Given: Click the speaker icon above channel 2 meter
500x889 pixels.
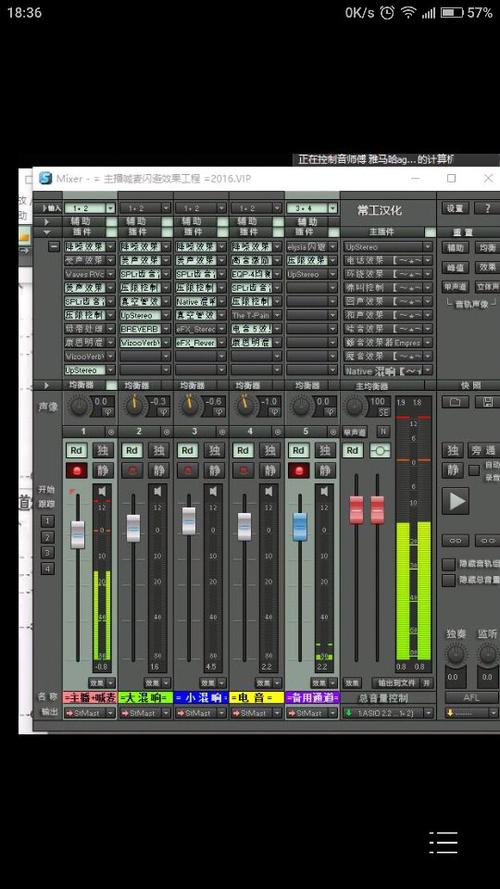Looking at the screenshot, I should pos(158,490).
